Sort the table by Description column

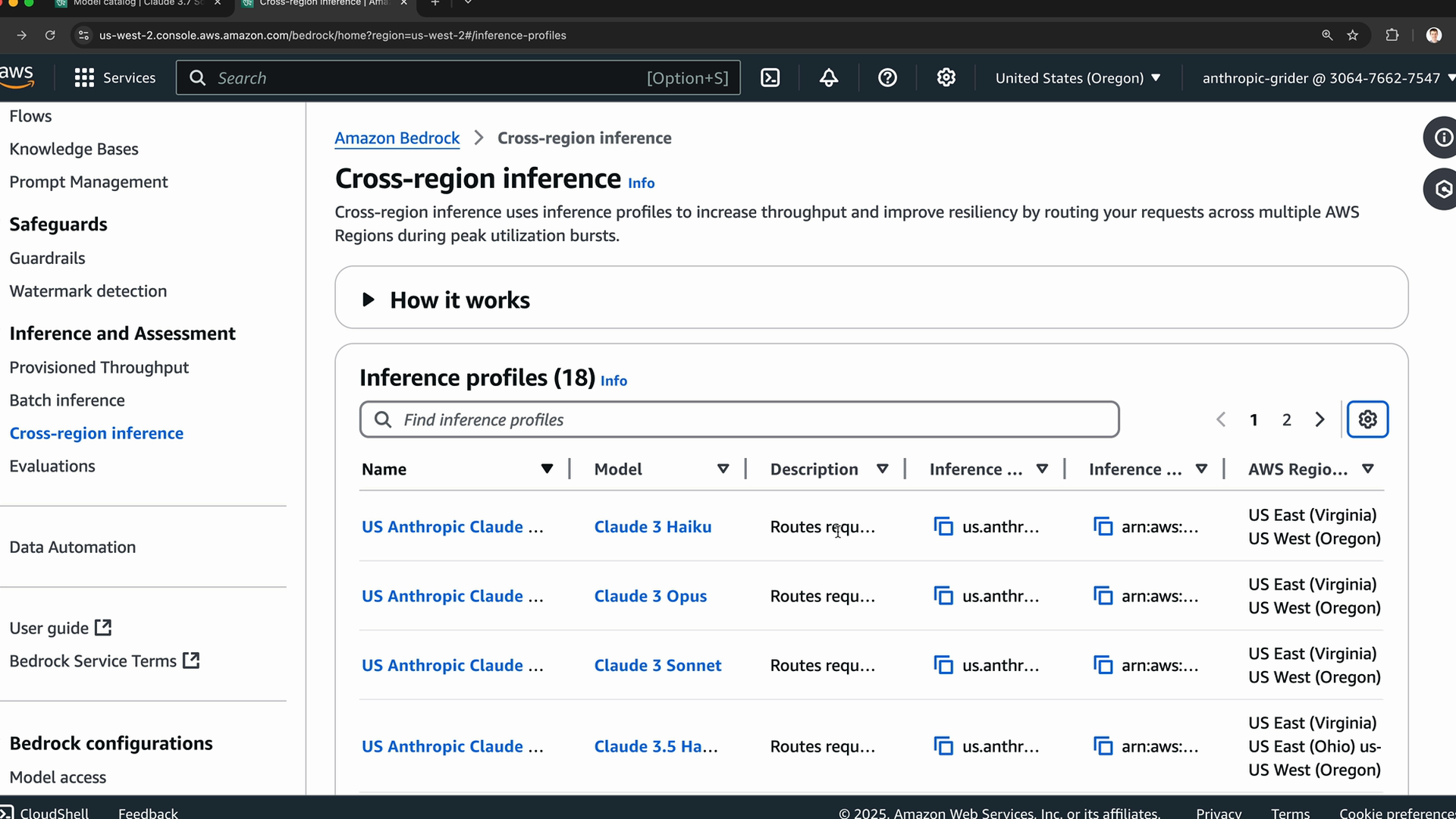click(x=882, y=469)
